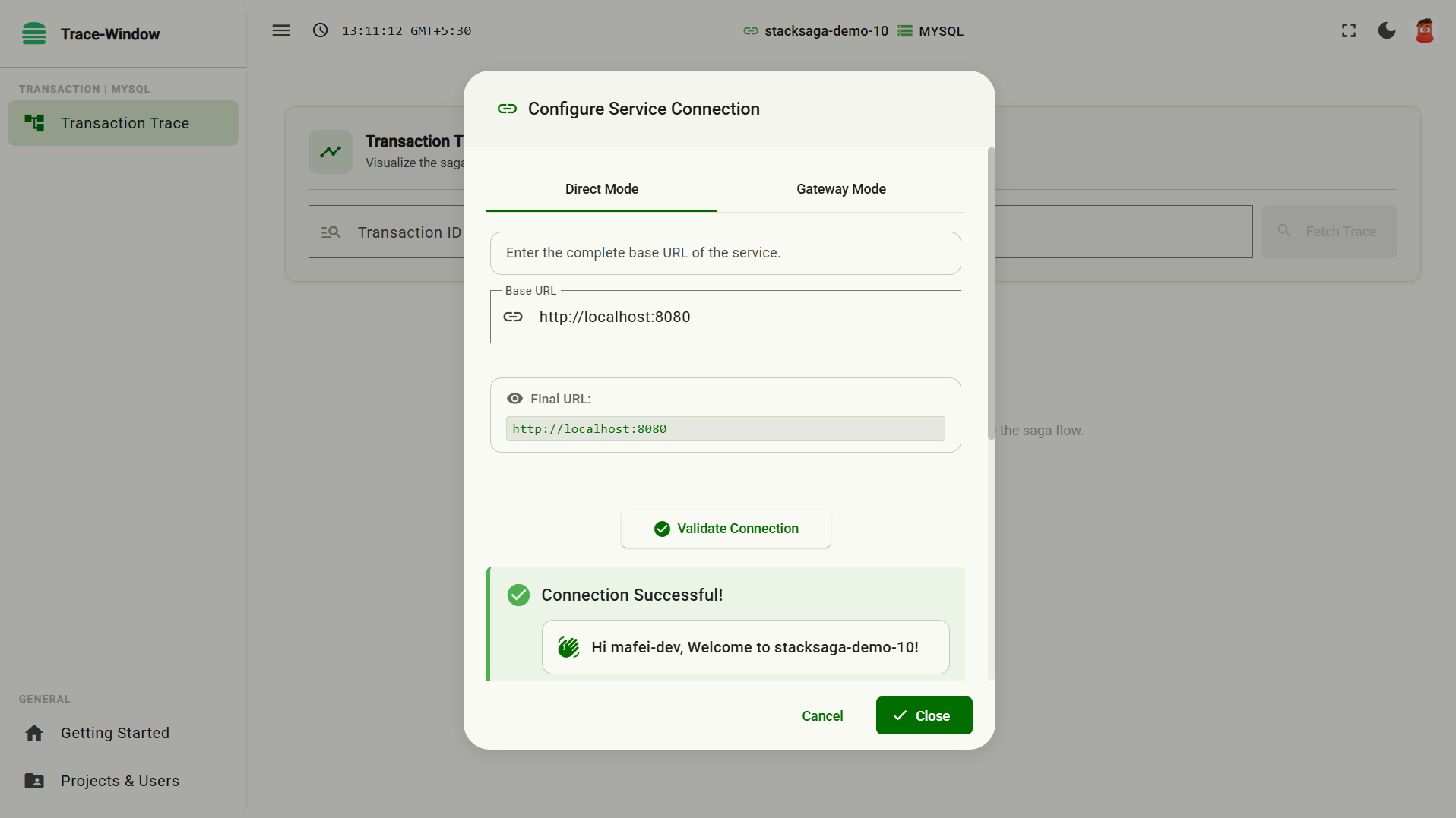Switch to the Direct Mode tab
This screenshot has width=1456, height=818.
click(602, 189)
